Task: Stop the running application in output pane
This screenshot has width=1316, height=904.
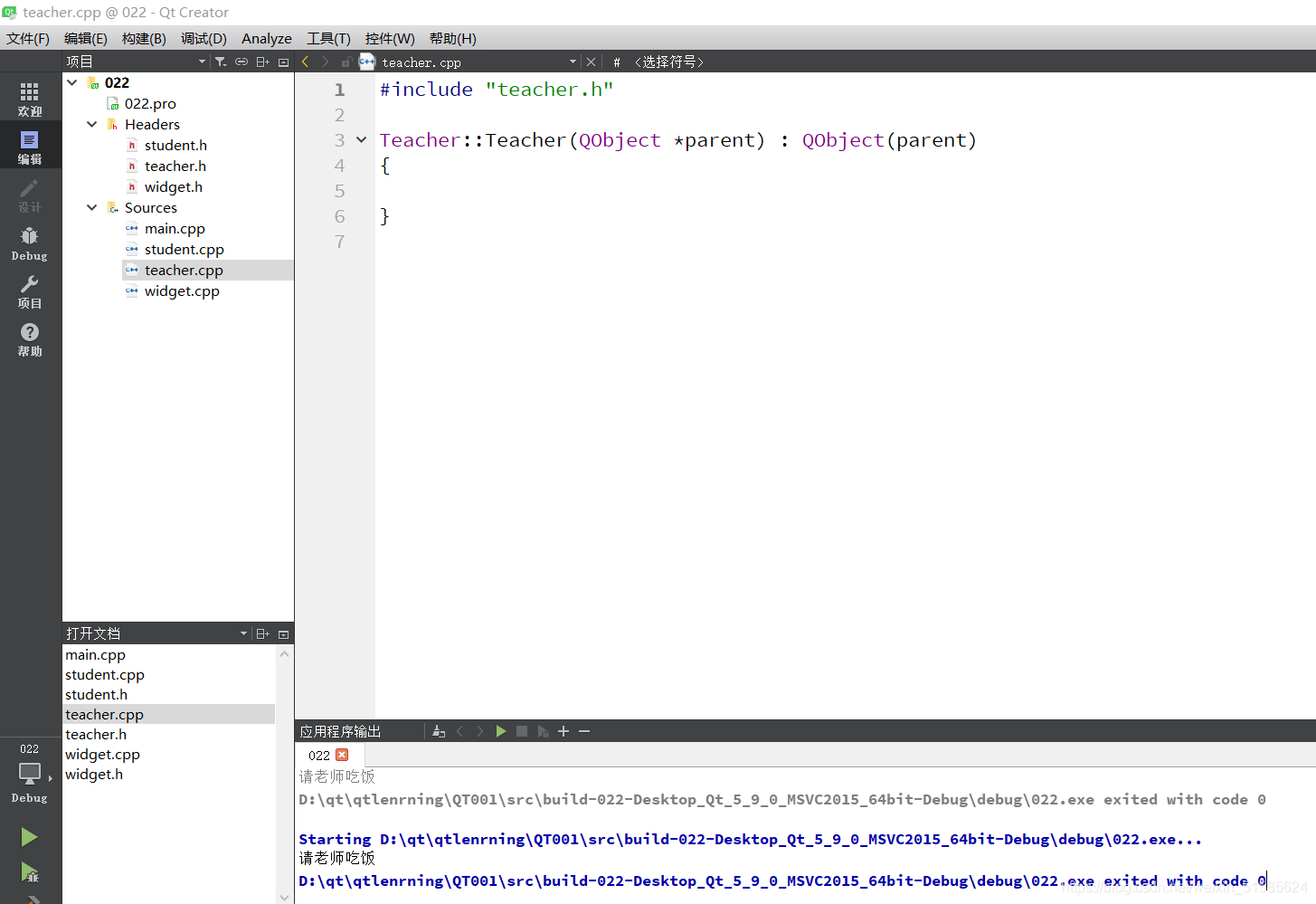Action: [522, 731]
